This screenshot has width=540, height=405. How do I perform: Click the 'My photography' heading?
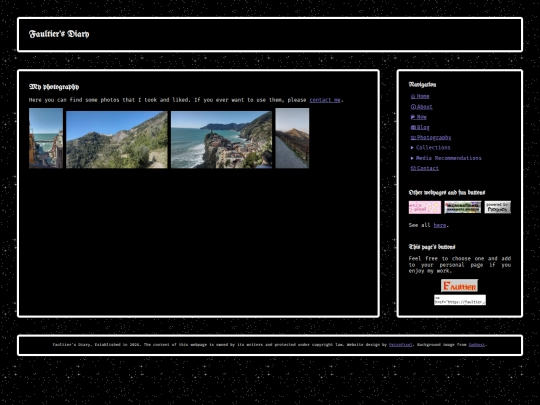coord(54,86)
